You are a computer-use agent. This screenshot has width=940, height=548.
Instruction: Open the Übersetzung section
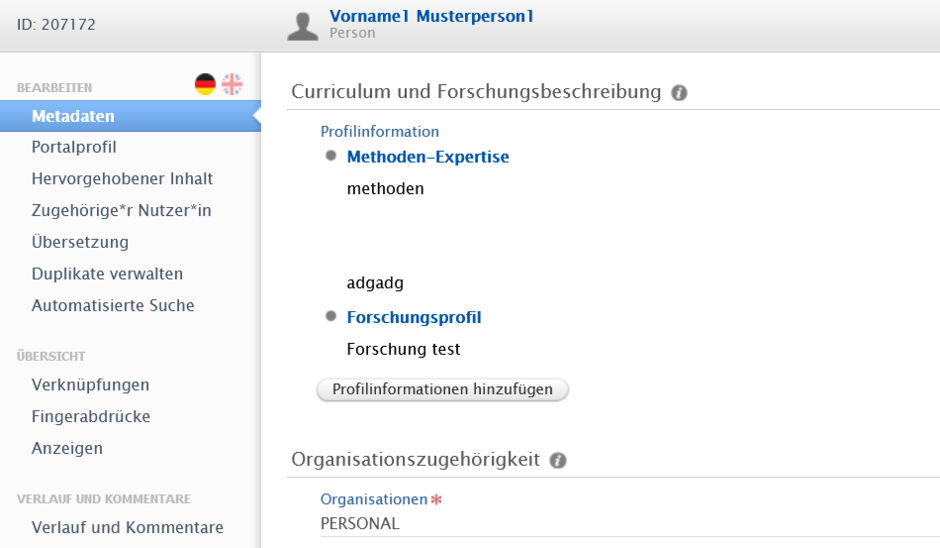(80, 242)
